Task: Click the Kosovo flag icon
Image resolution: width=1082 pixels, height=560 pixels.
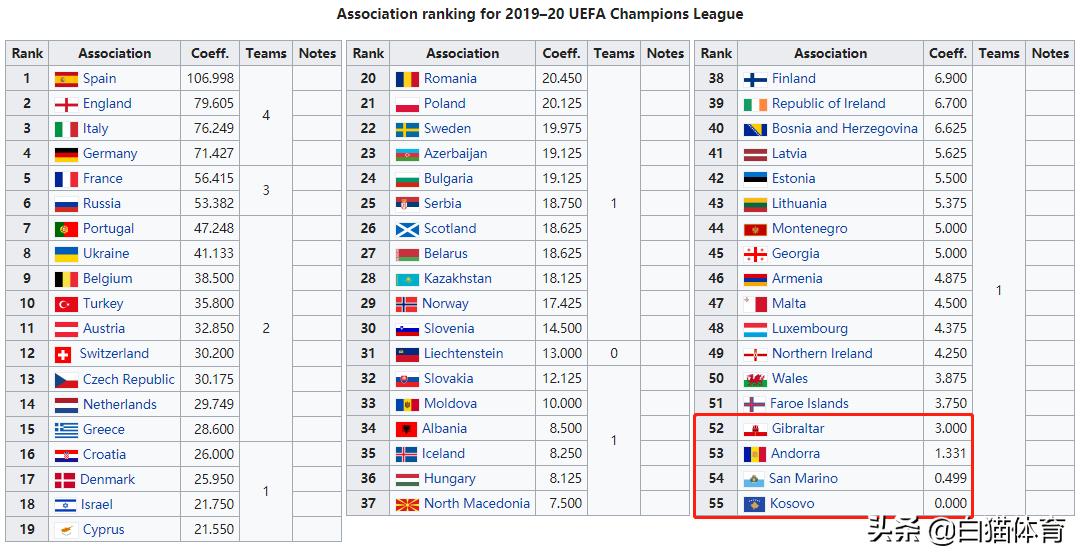Action: coord(755,504)
